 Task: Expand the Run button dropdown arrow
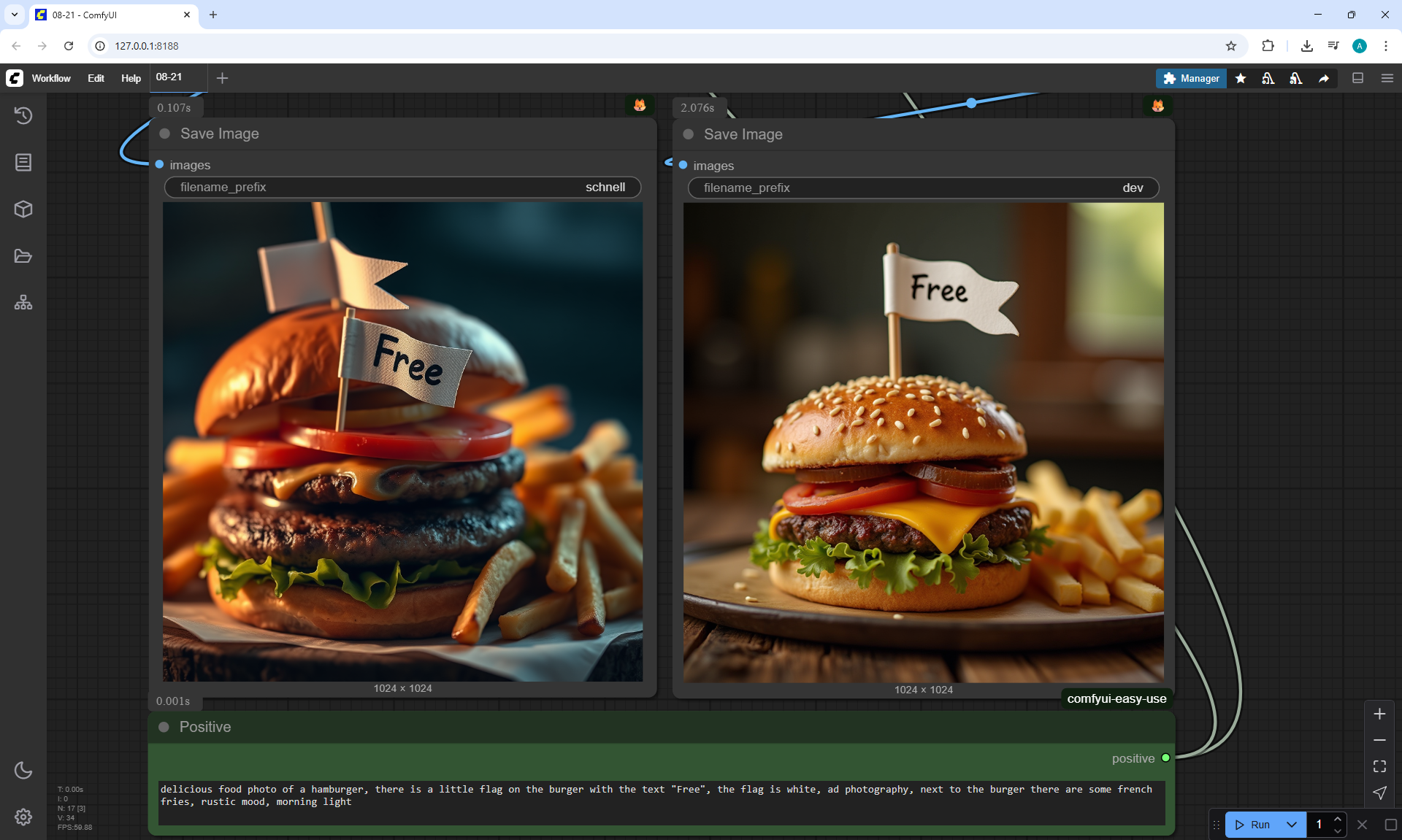click(1292, 825)
